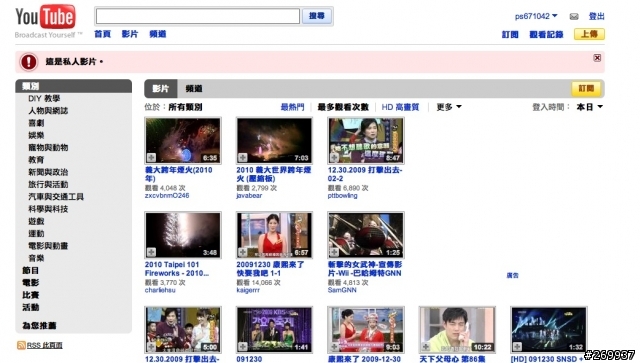Screen dimensions: 640x363
Task: Open the 本日 time range dropdown
Action: 589,107
